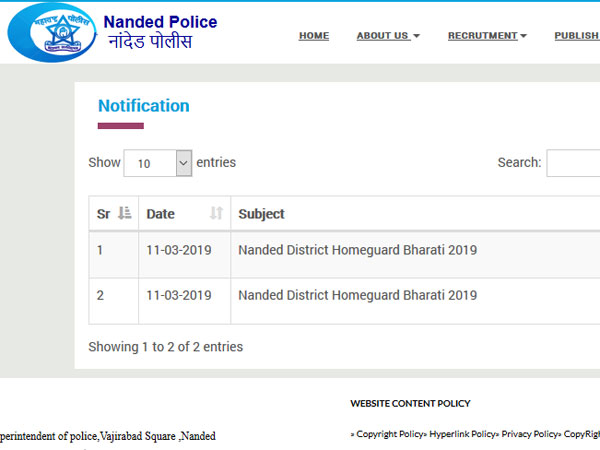Expand the ABOUT US menu
Image resolution: width=600 pixels, height=450 pixels.
(x=388, y=36)
